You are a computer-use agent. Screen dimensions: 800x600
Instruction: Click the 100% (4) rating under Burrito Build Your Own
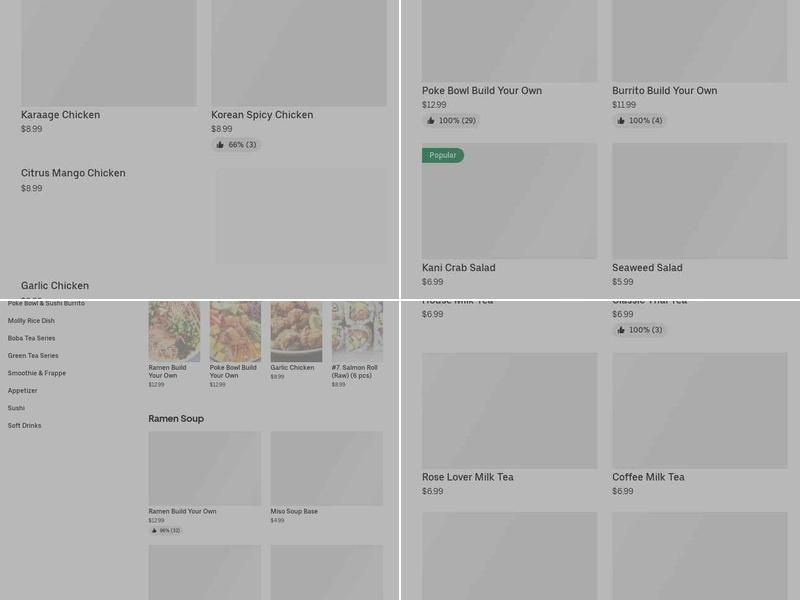click(x=639, y=121)
